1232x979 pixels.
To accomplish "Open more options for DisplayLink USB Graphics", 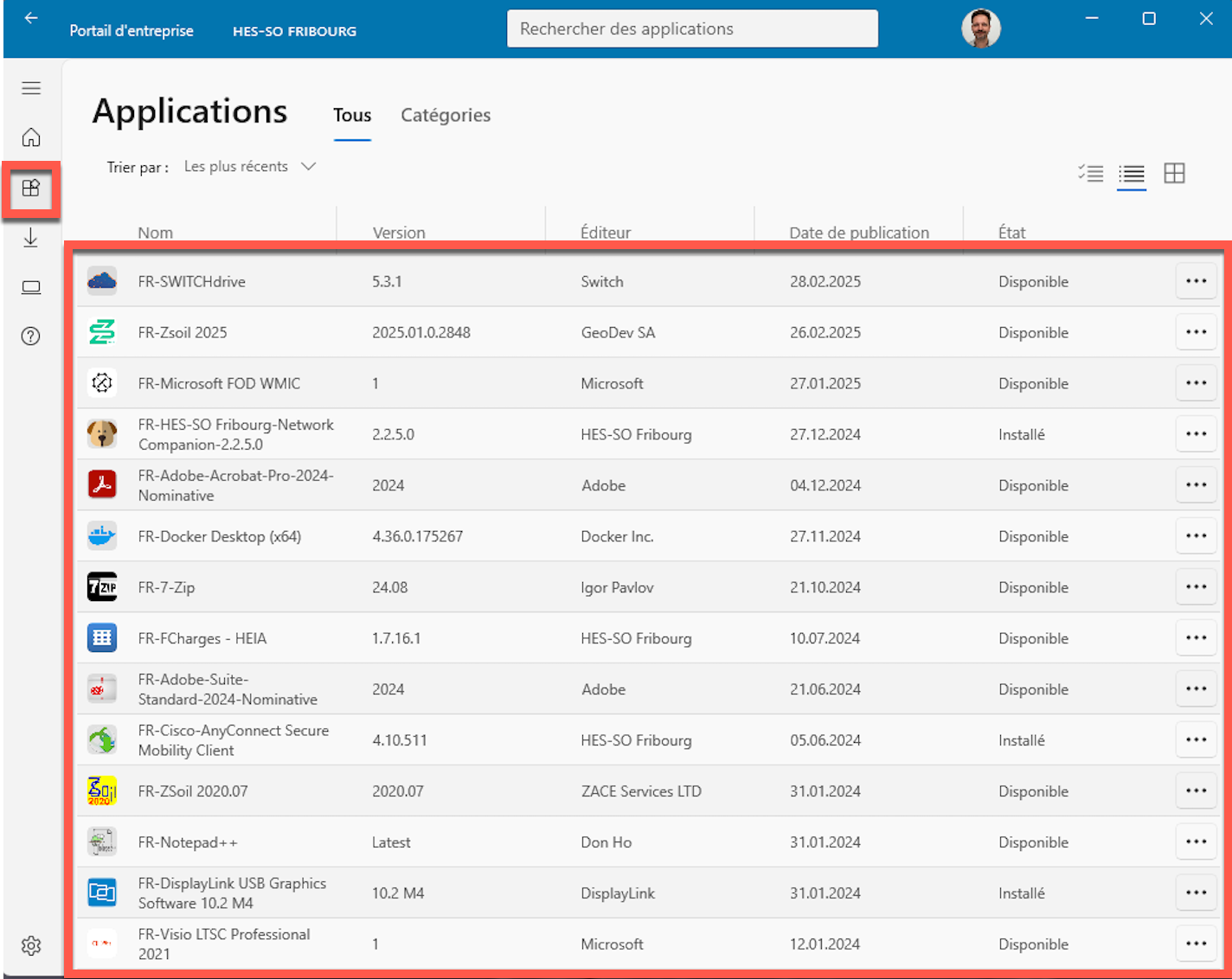I will 1197,893.
